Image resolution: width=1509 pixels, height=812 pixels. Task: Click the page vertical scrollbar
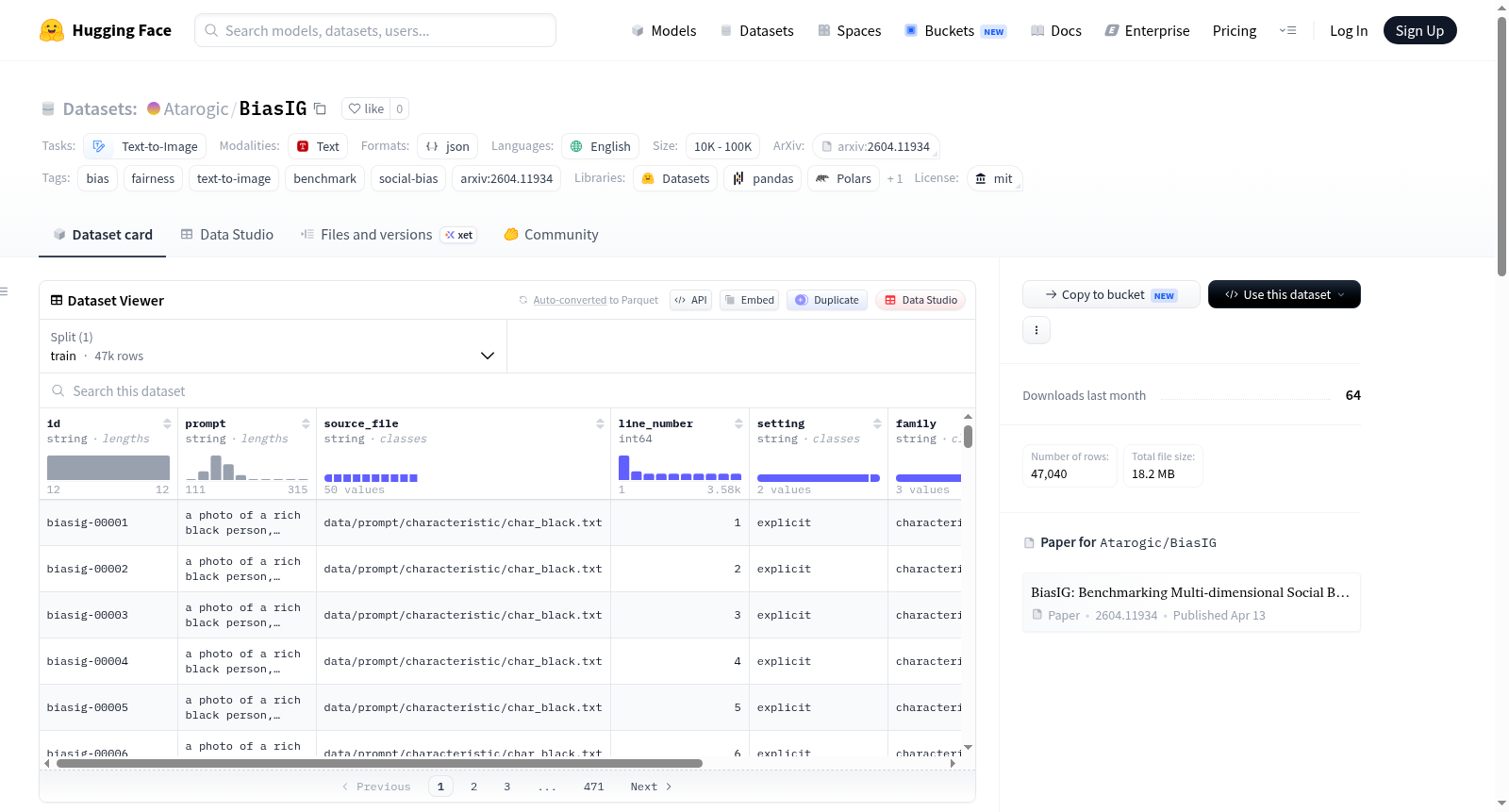1502,146
